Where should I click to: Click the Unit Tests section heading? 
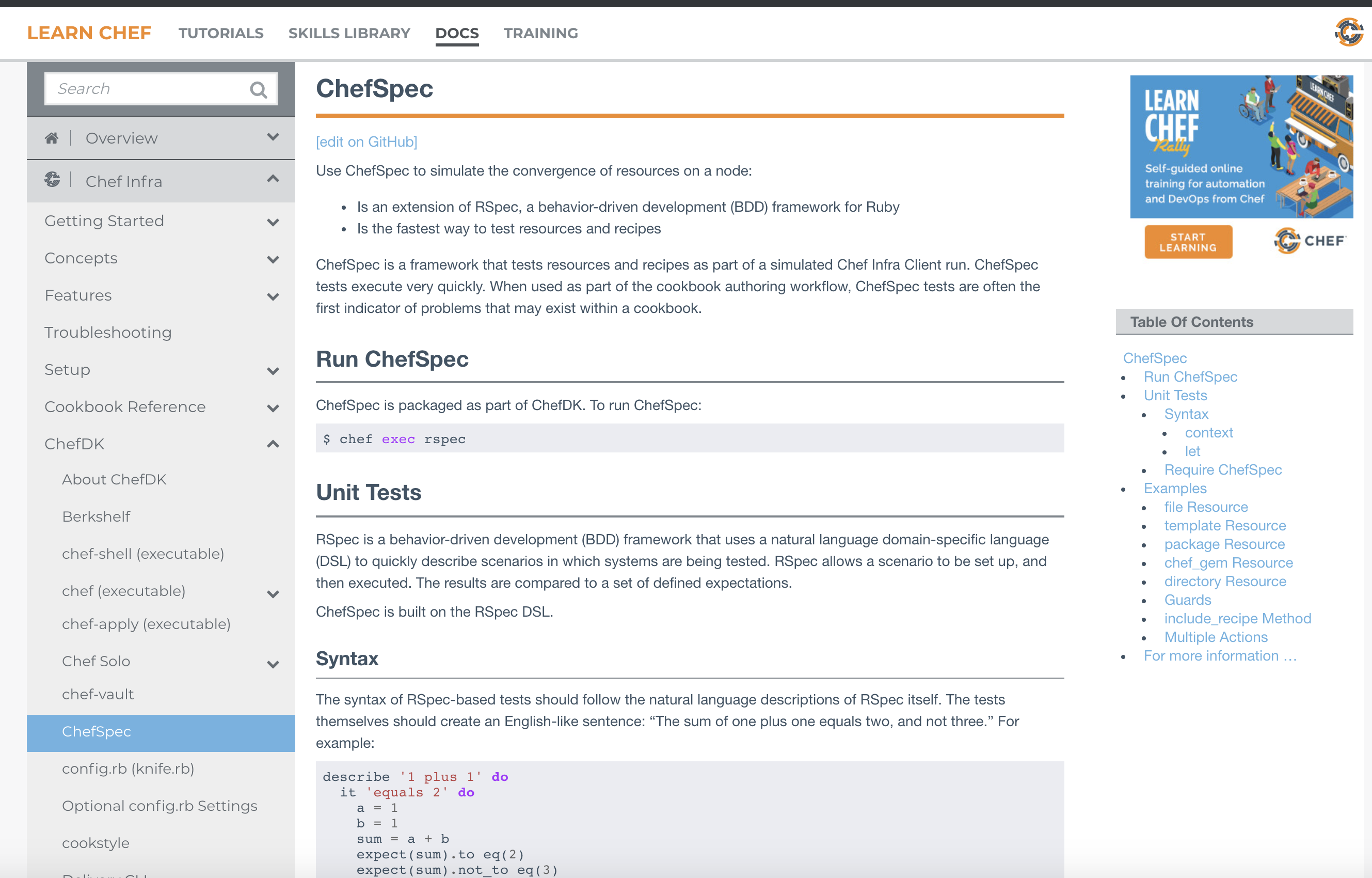(x=369, y=493)
